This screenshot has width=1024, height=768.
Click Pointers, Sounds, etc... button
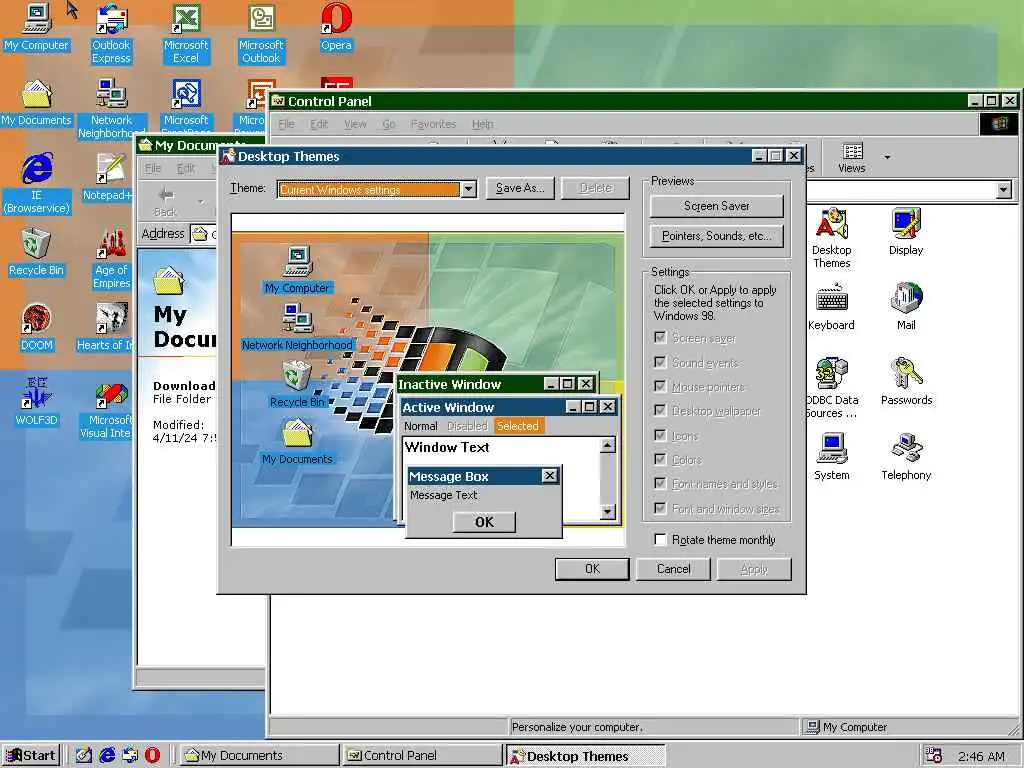point(716,236)
